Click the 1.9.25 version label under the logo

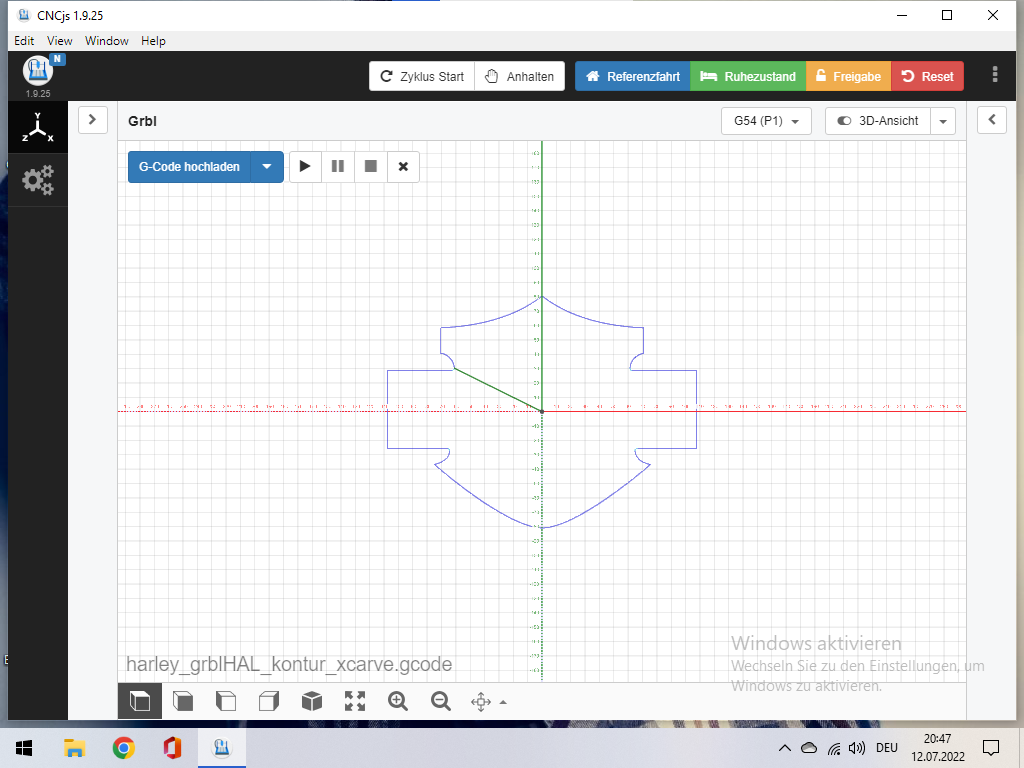[38, 93]
